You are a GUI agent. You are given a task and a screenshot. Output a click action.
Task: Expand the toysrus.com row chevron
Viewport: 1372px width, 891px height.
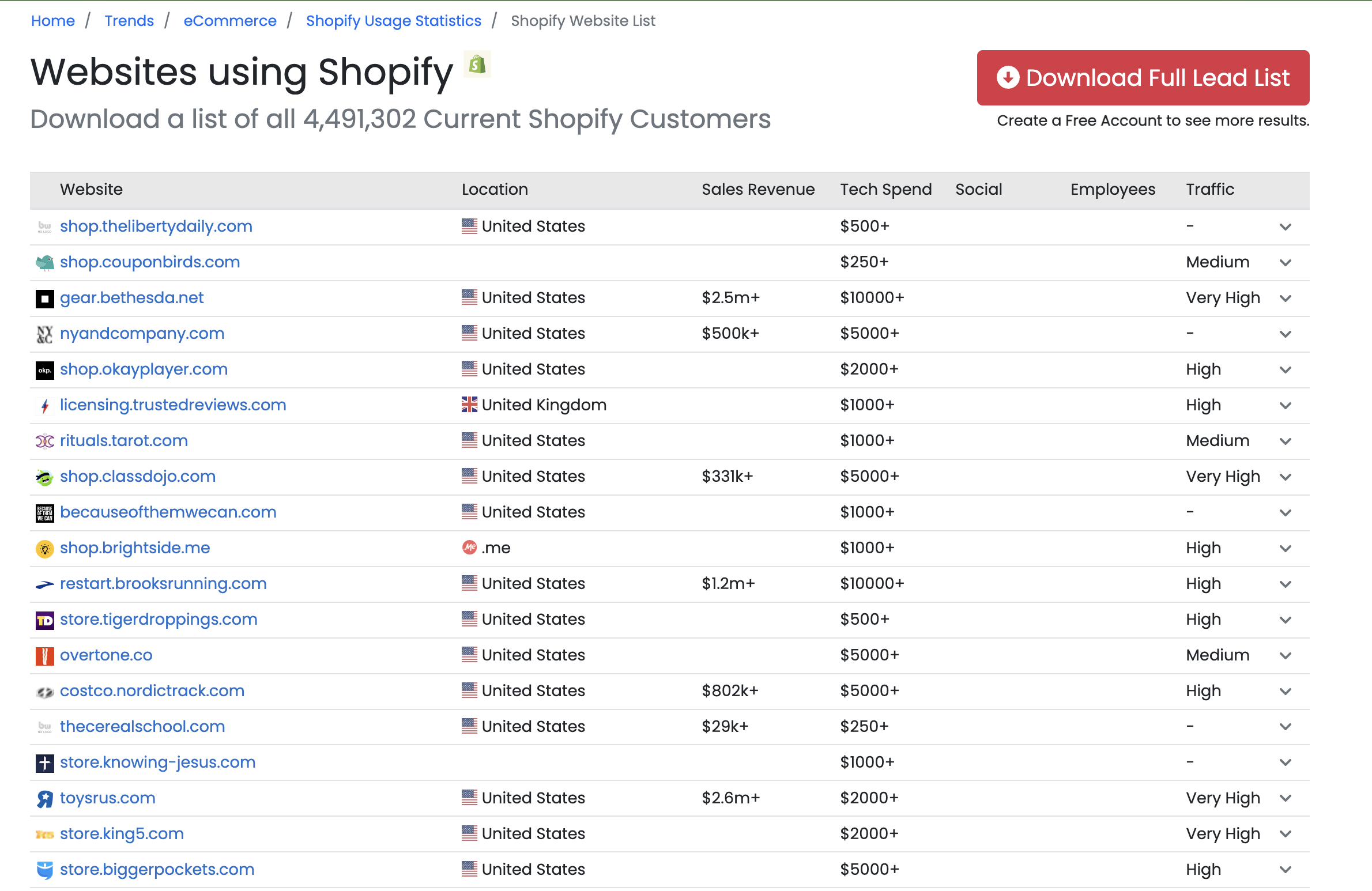(1285, 798)
